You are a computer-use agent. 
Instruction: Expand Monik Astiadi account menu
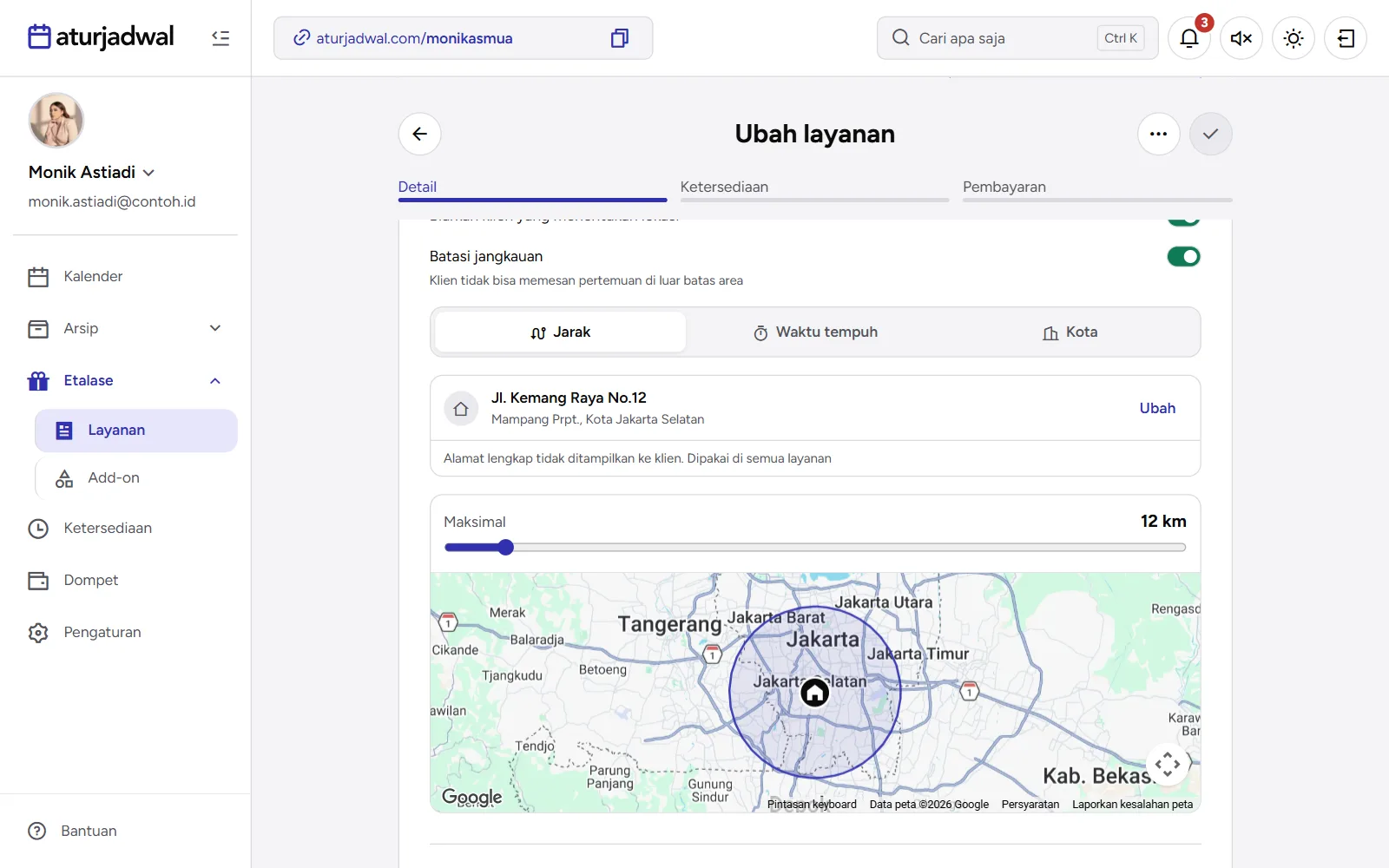click(x=91, y=172)
